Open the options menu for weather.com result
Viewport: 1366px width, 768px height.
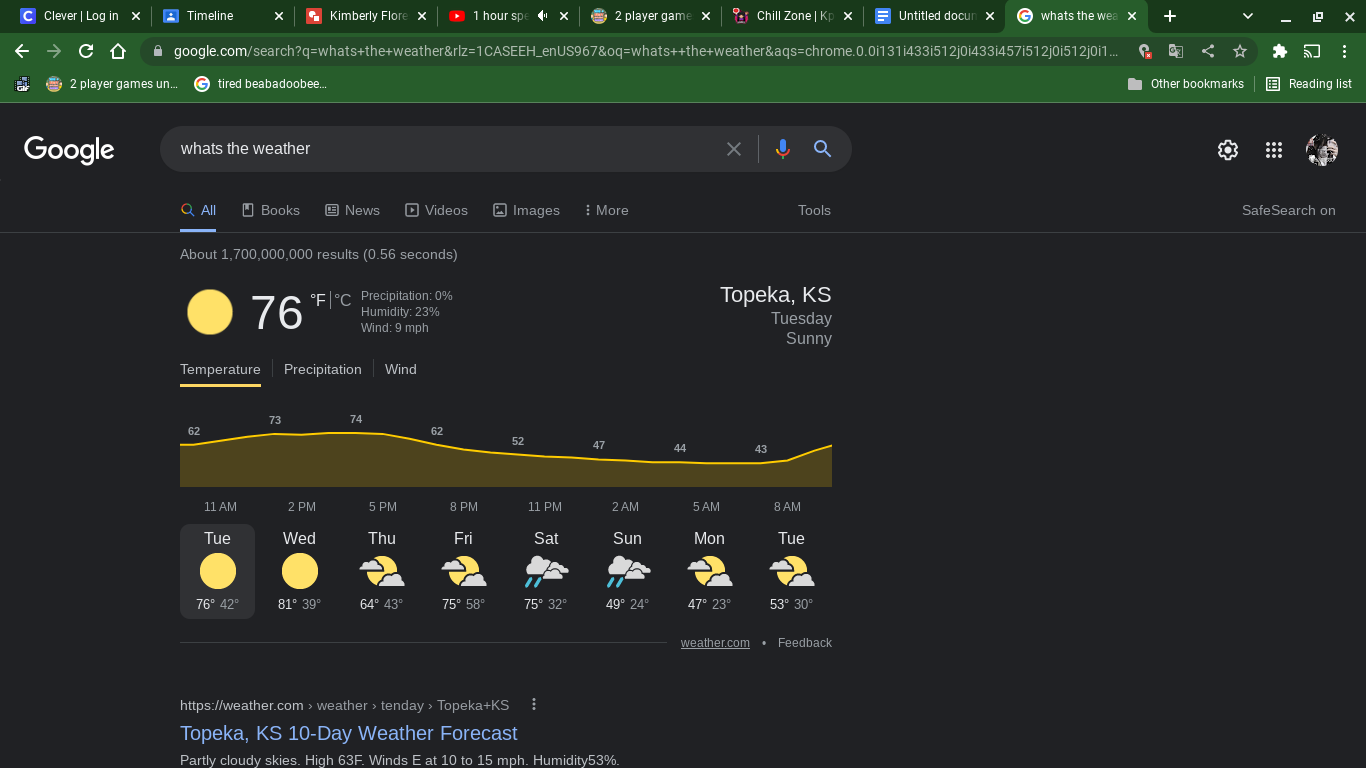pyautogui.click(x=534, y=704)
